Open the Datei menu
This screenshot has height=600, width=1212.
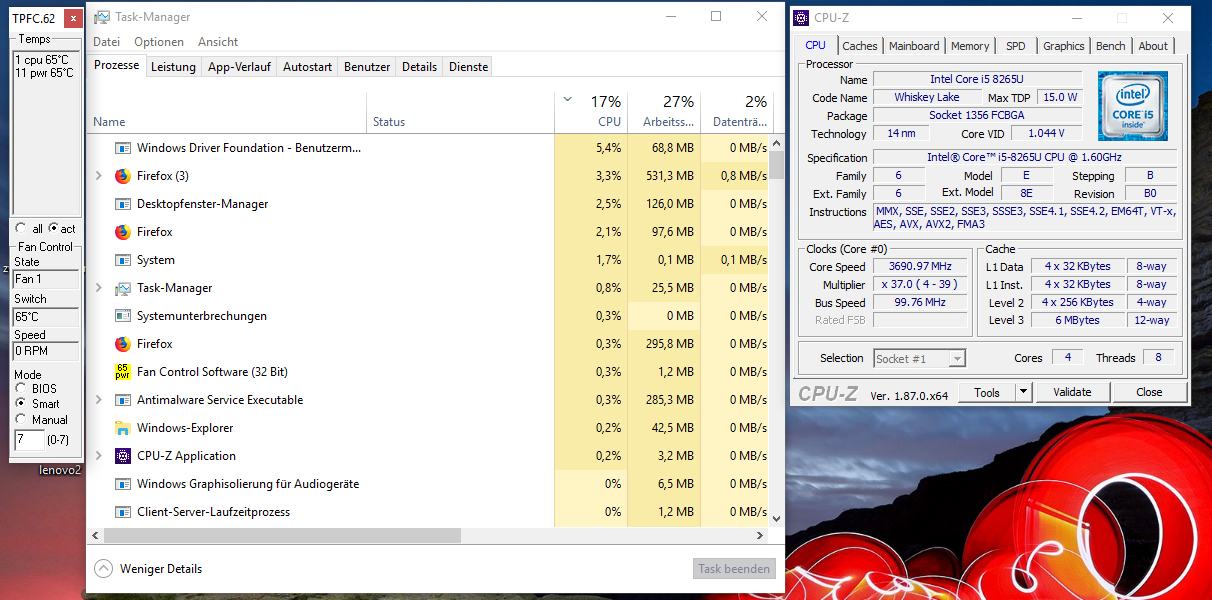106,42
